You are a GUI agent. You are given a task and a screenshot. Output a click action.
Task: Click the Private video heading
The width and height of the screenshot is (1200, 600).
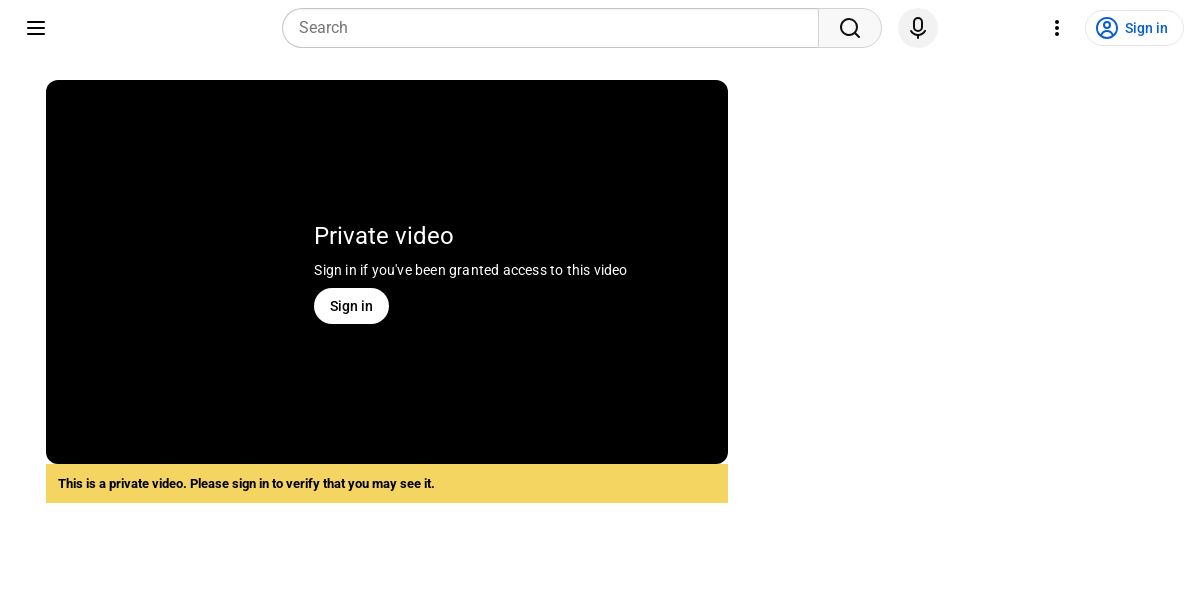click(x=384, y=236)
